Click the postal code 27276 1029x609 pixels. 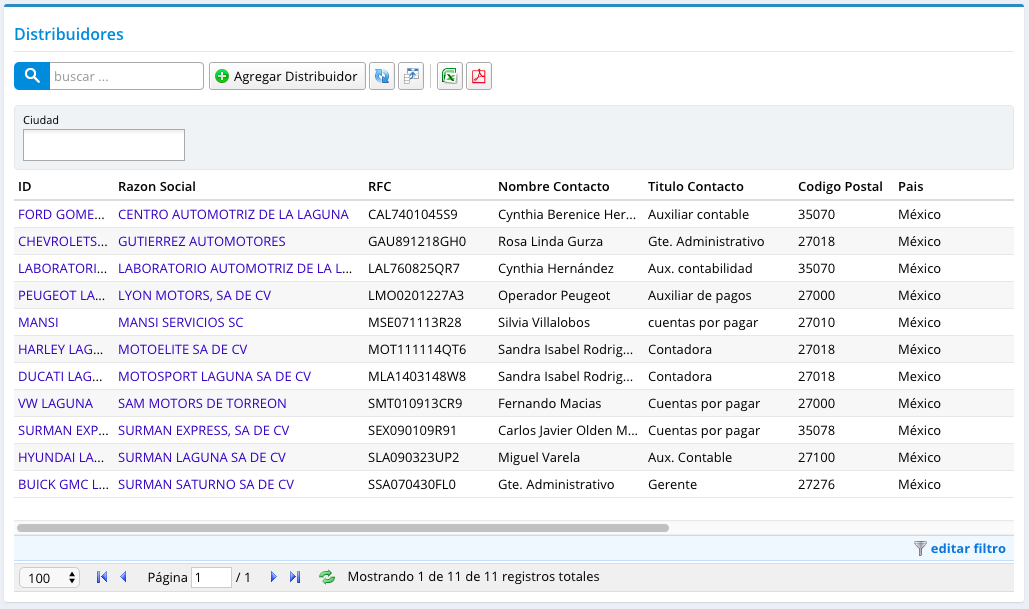coord(816,484)
